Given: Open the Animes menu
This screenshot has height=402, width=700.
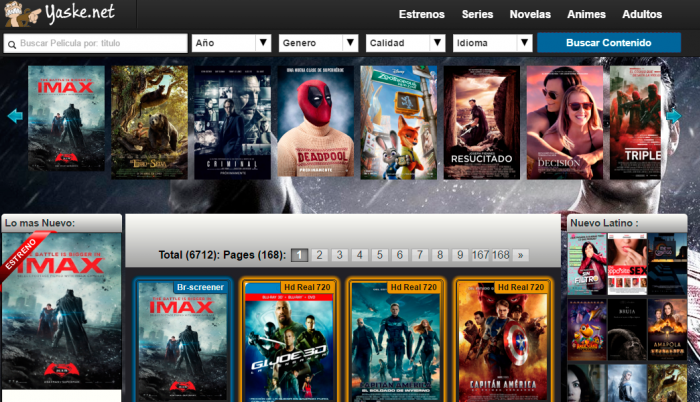Looking at the screenshot, I should [586, 14].
